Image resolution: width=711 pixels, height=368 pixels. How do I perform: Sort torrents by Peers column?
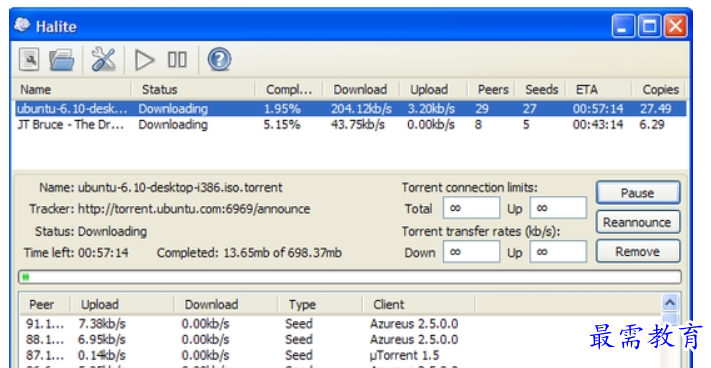(x=492, y=89)
